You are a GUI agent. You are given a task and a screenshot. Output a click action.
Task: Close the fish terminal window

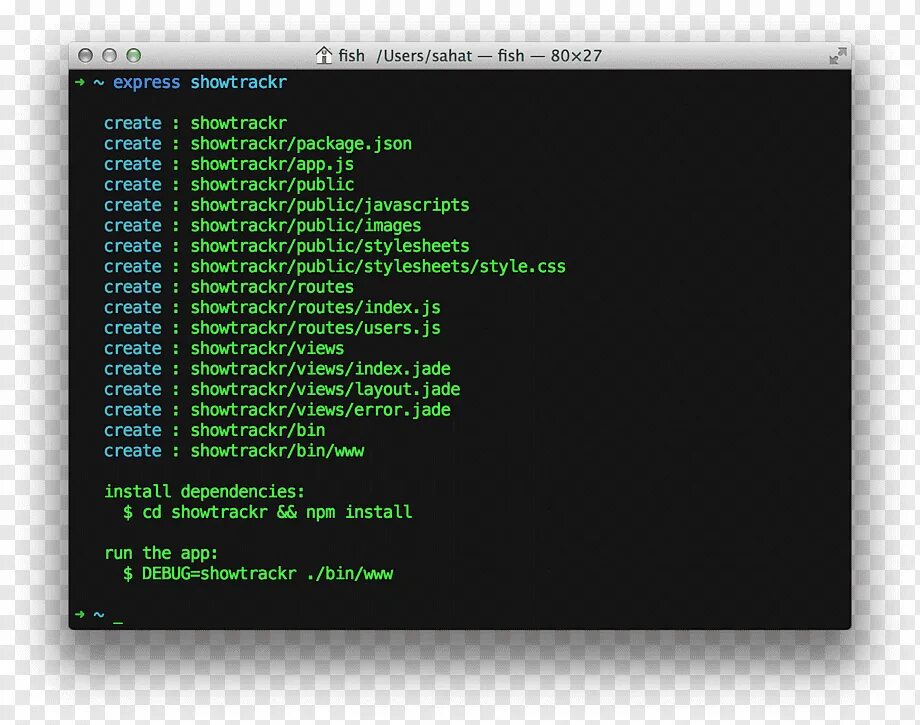pos(86,56)
